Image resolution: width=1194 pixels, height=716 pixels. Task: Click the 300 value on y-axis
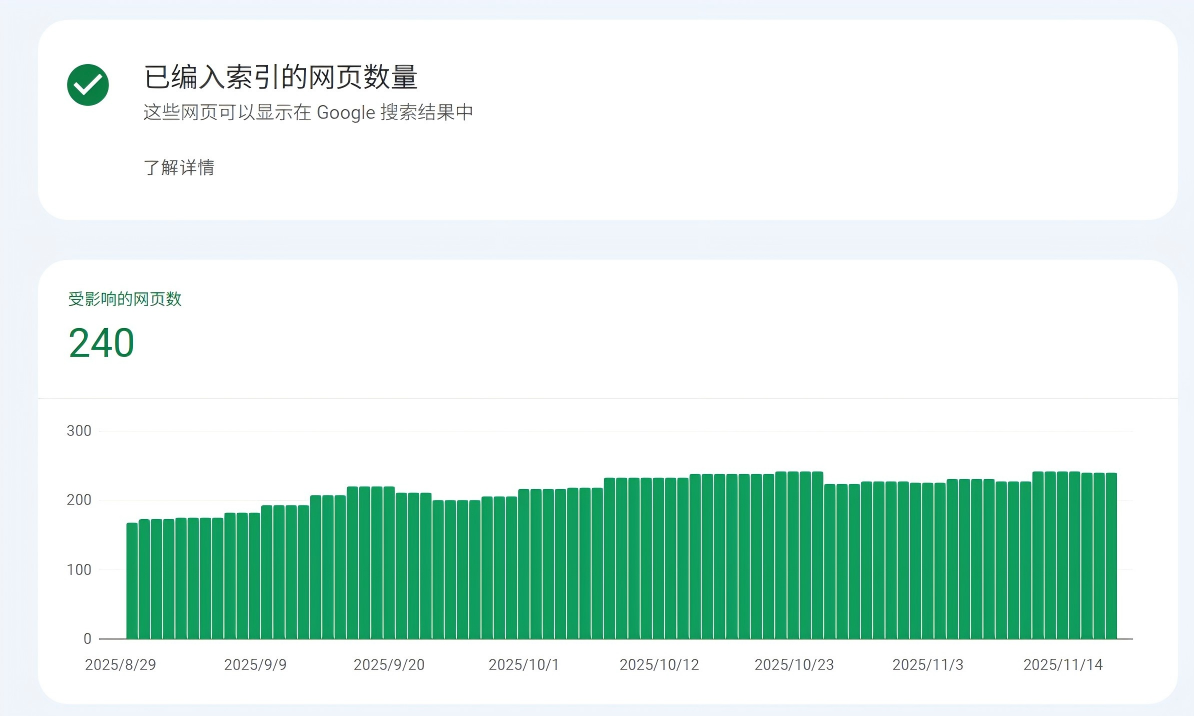click(79, 431)
